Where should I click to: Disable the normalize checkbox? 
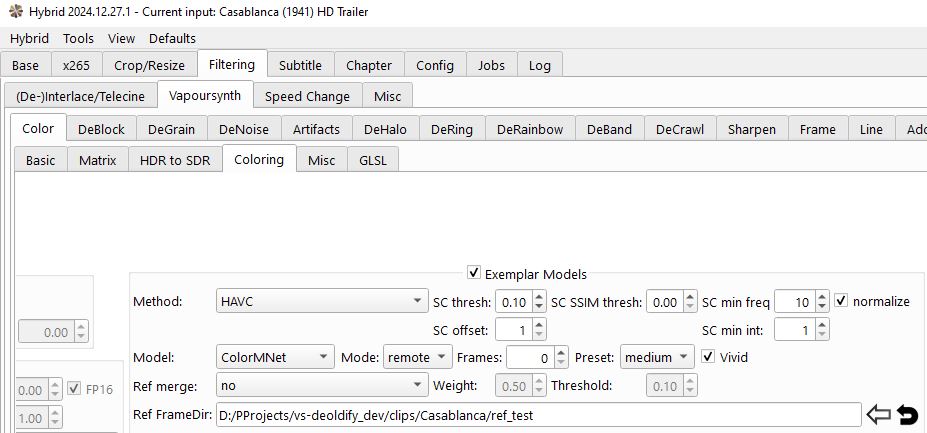pos(842,301)
